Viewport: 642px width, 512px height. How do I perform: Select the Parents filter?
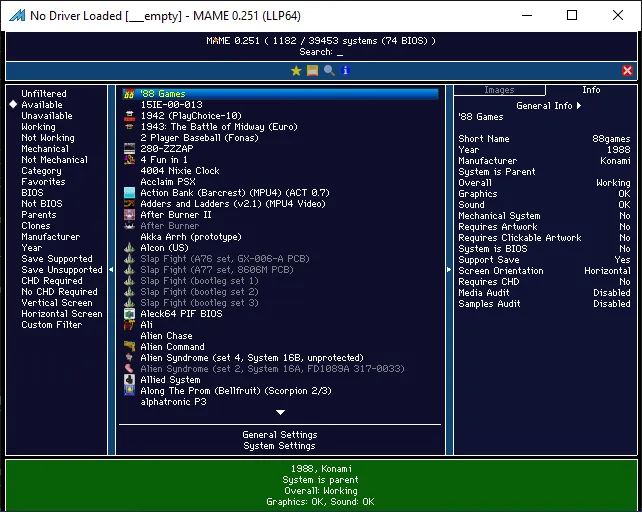tap(39, 215)
